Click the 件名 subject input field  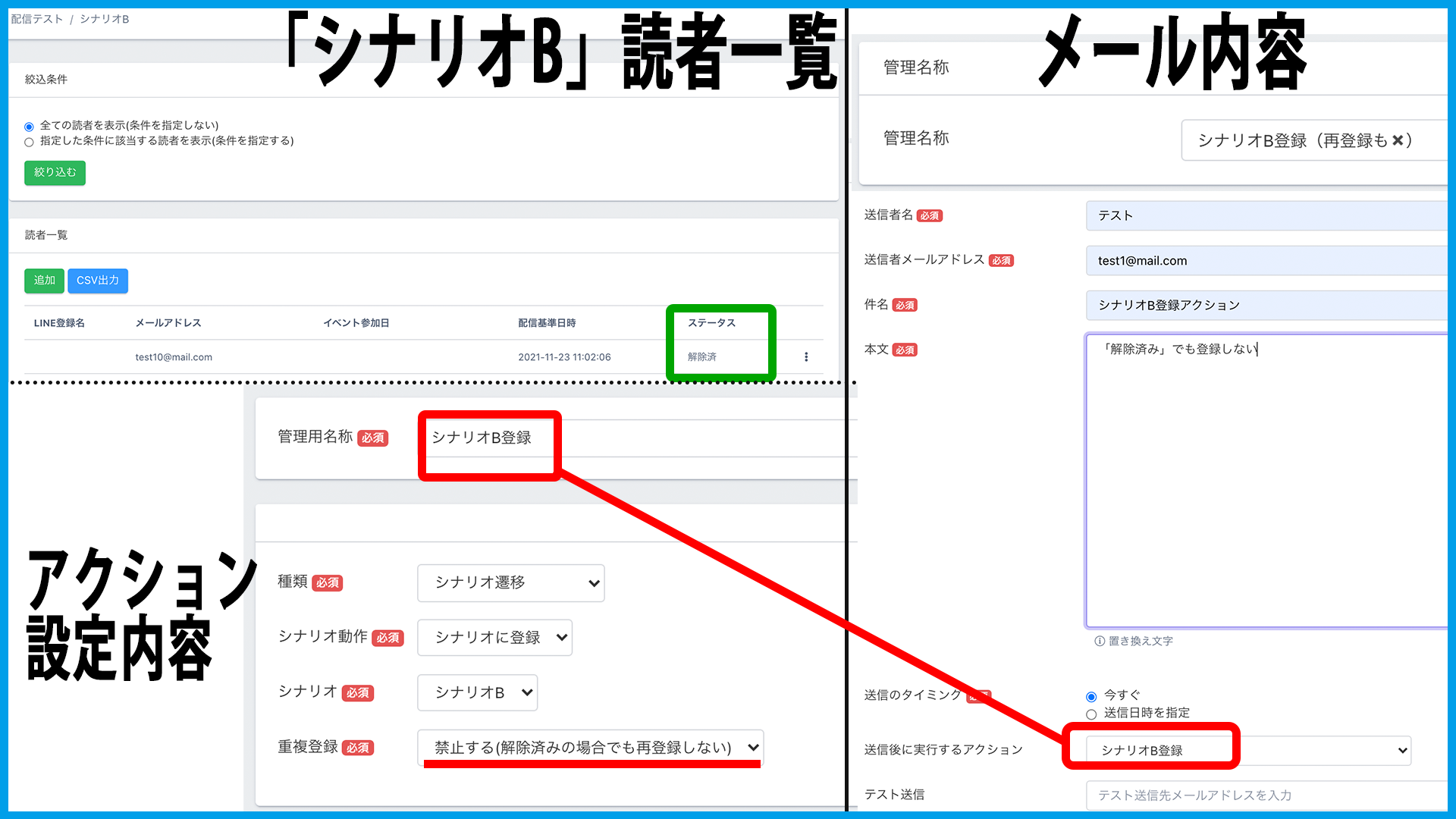tap(1266, 305)
